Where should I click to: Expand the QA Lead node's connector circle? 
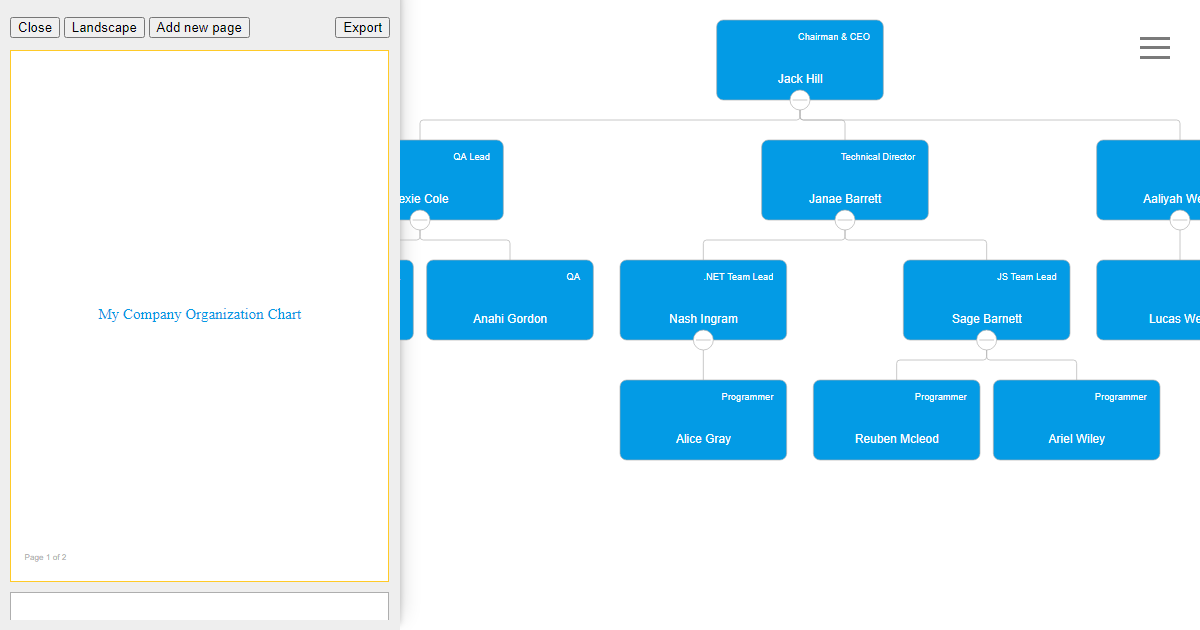point(420,219)
